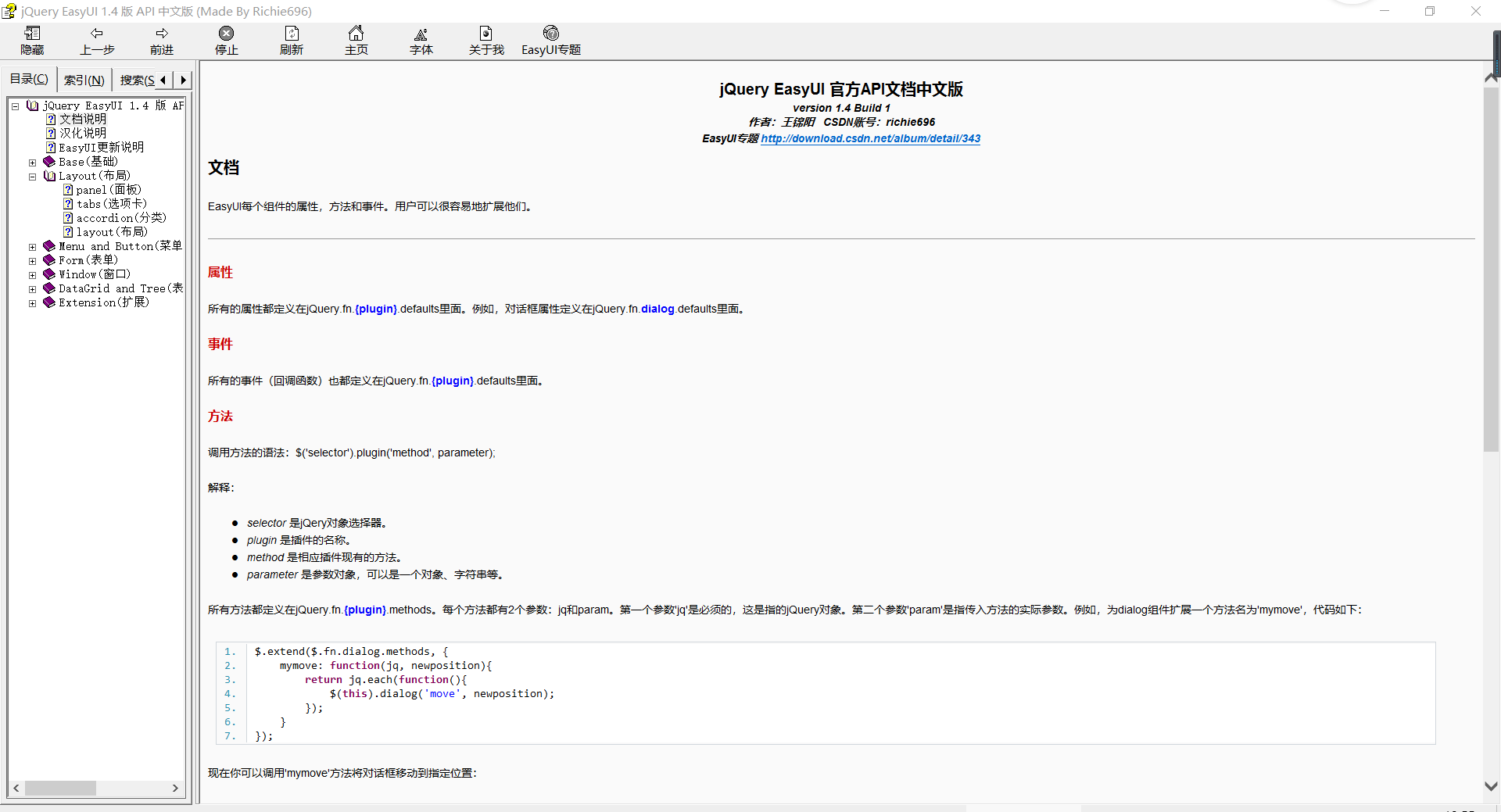Screen dimensions: 1501x812
Task: Click the Window(窗口) book icon
Action: coord(49,274)
